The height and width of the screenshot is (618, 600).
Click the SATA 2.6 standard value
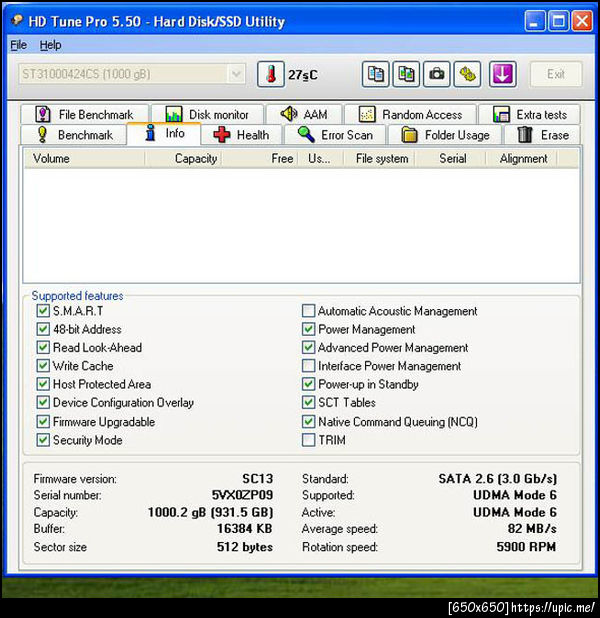[x=498, y=478]
